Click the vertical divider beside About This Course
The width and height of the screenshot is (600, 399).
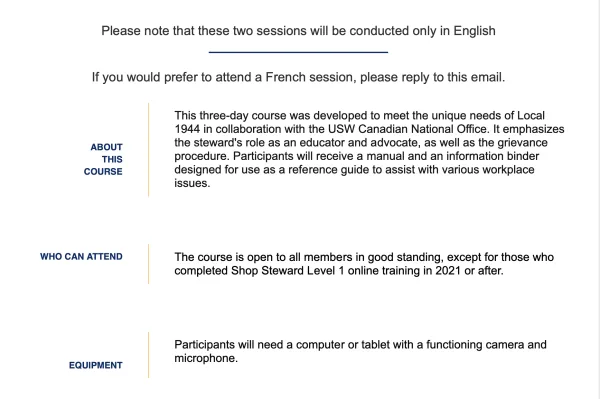(x=148, y=150)
